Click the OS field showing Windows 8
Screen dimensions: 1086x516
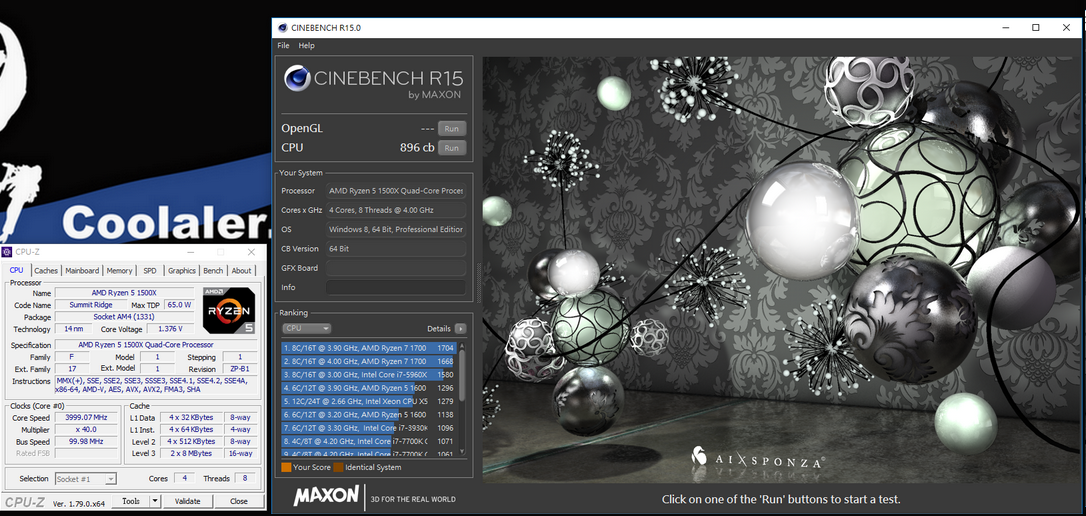(x=395, y=229)
